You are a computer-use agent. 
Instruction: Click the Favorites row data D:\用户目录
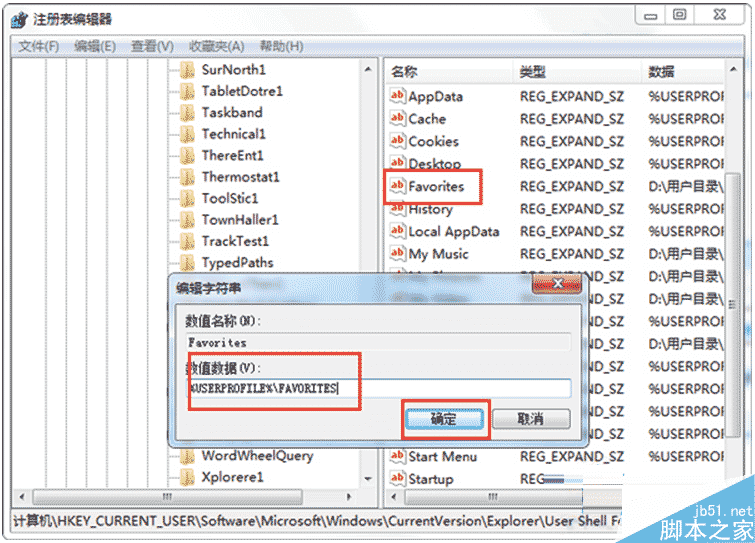(686, 186)
